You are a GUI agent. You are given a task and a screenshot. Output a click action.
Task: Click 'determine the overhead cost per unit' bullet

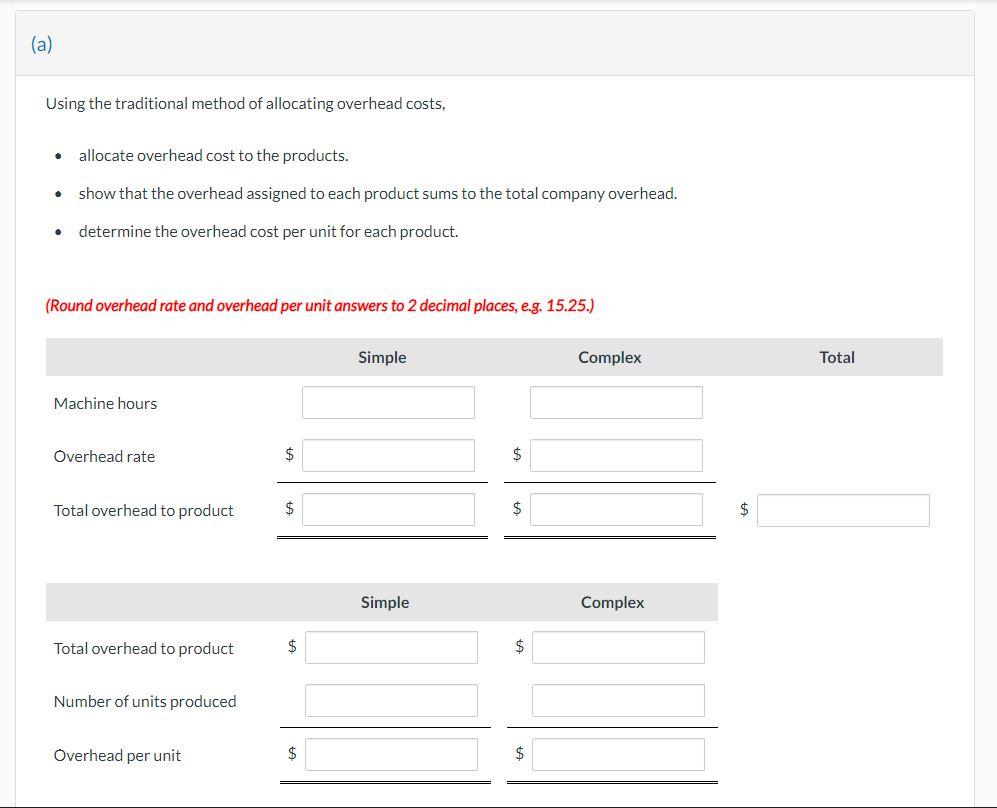268,231
